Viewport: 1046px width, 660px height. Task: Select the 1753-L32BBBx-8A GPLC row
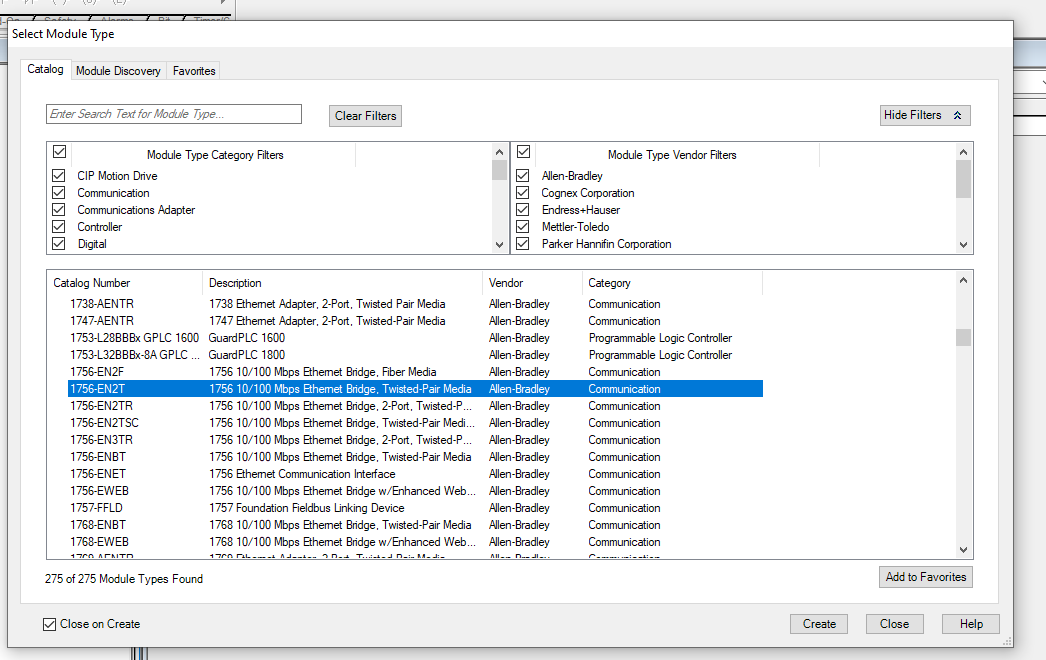point(415,355)
